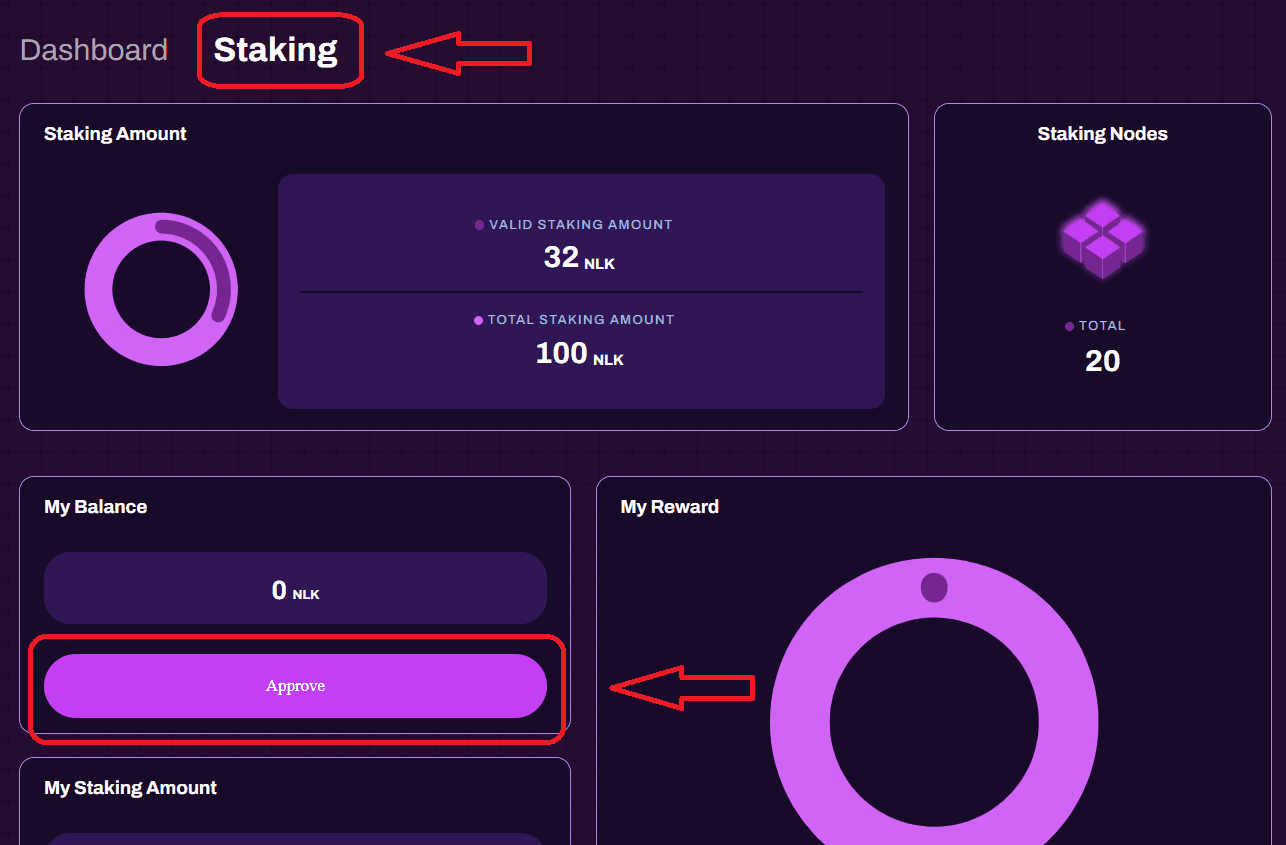
Task: Click the red arrow pointing at Staking
Action: coord(458,53)
